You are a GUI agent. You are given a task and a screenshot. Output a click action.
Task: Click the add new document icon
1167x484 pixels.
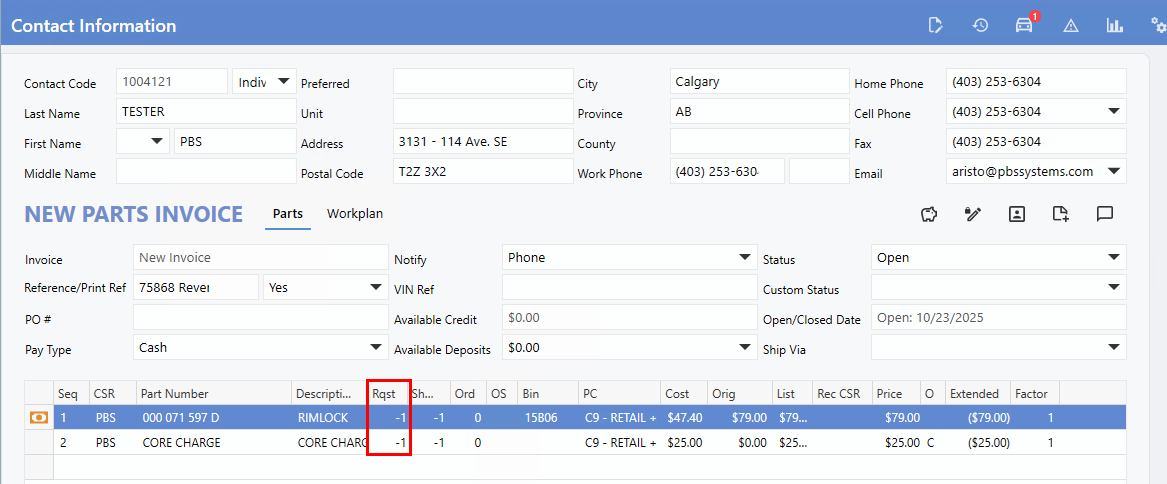coord(1060,213)
